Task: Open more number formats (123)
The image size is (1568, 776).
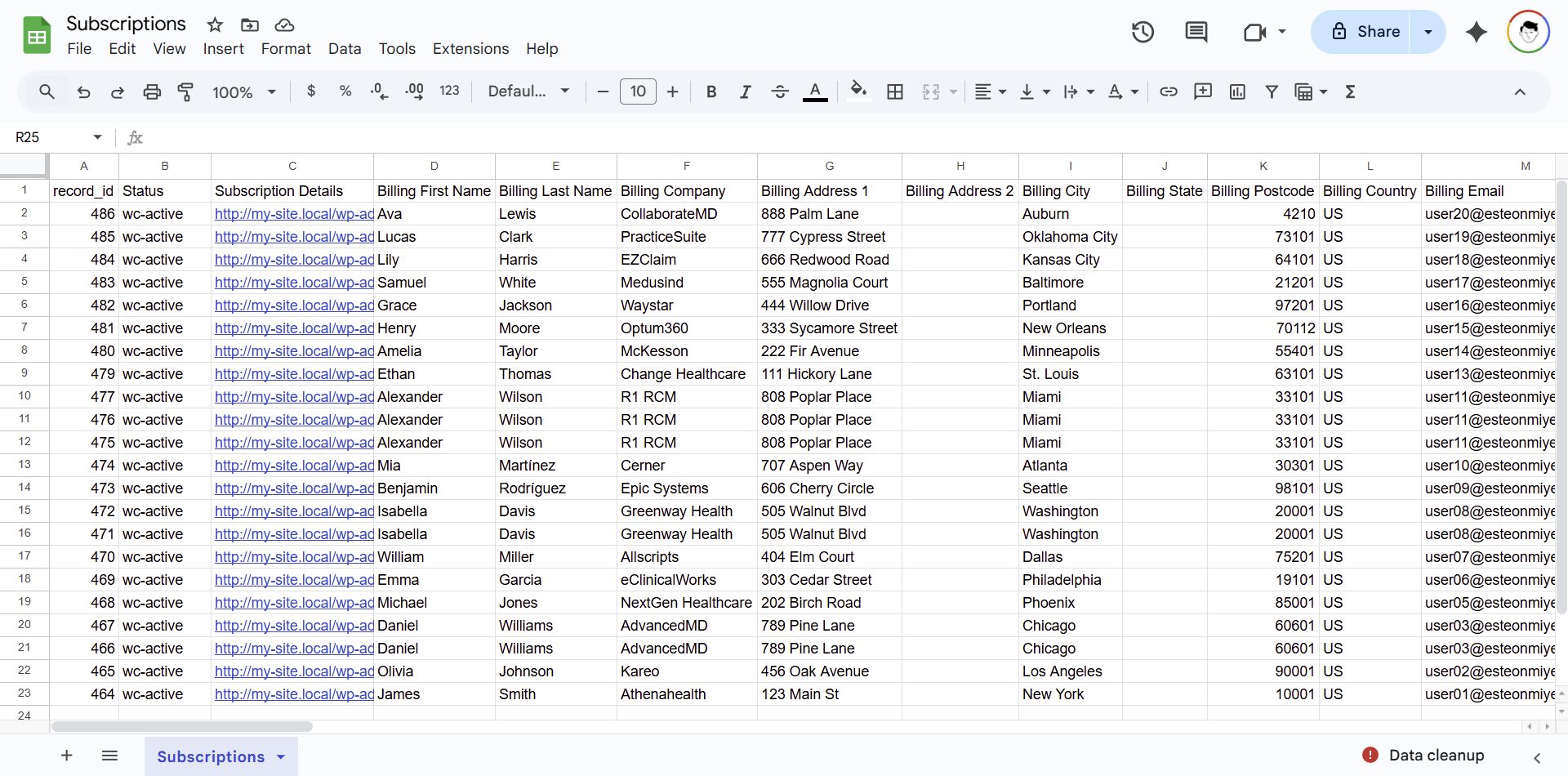Action: [449, 91]
